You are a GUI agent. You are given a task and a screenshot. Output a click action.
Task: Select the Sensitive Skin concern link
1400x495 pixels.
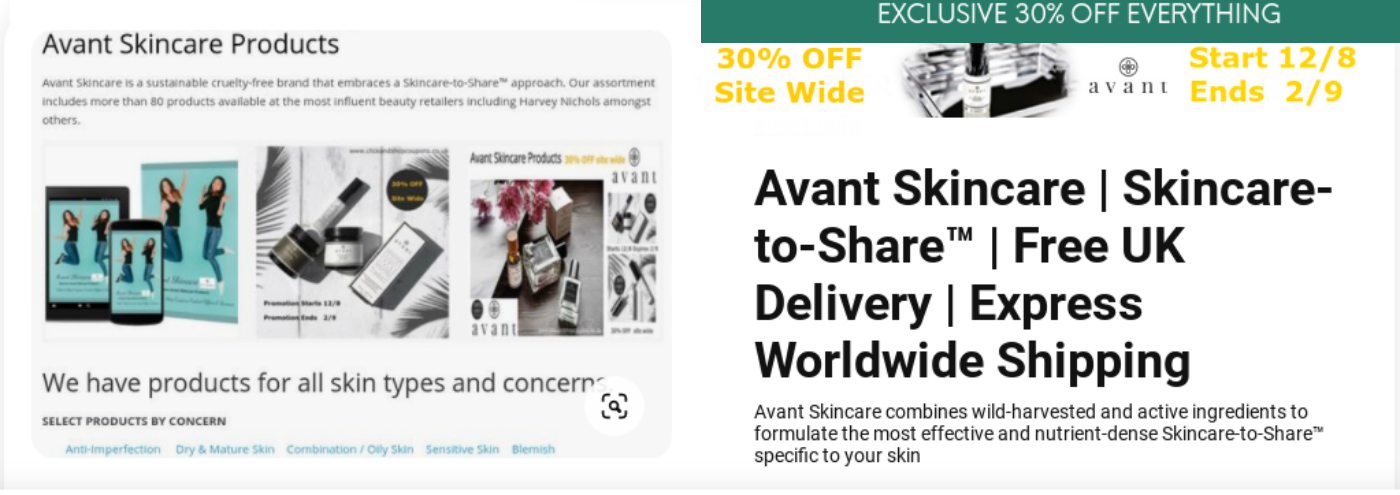point(462,449)
